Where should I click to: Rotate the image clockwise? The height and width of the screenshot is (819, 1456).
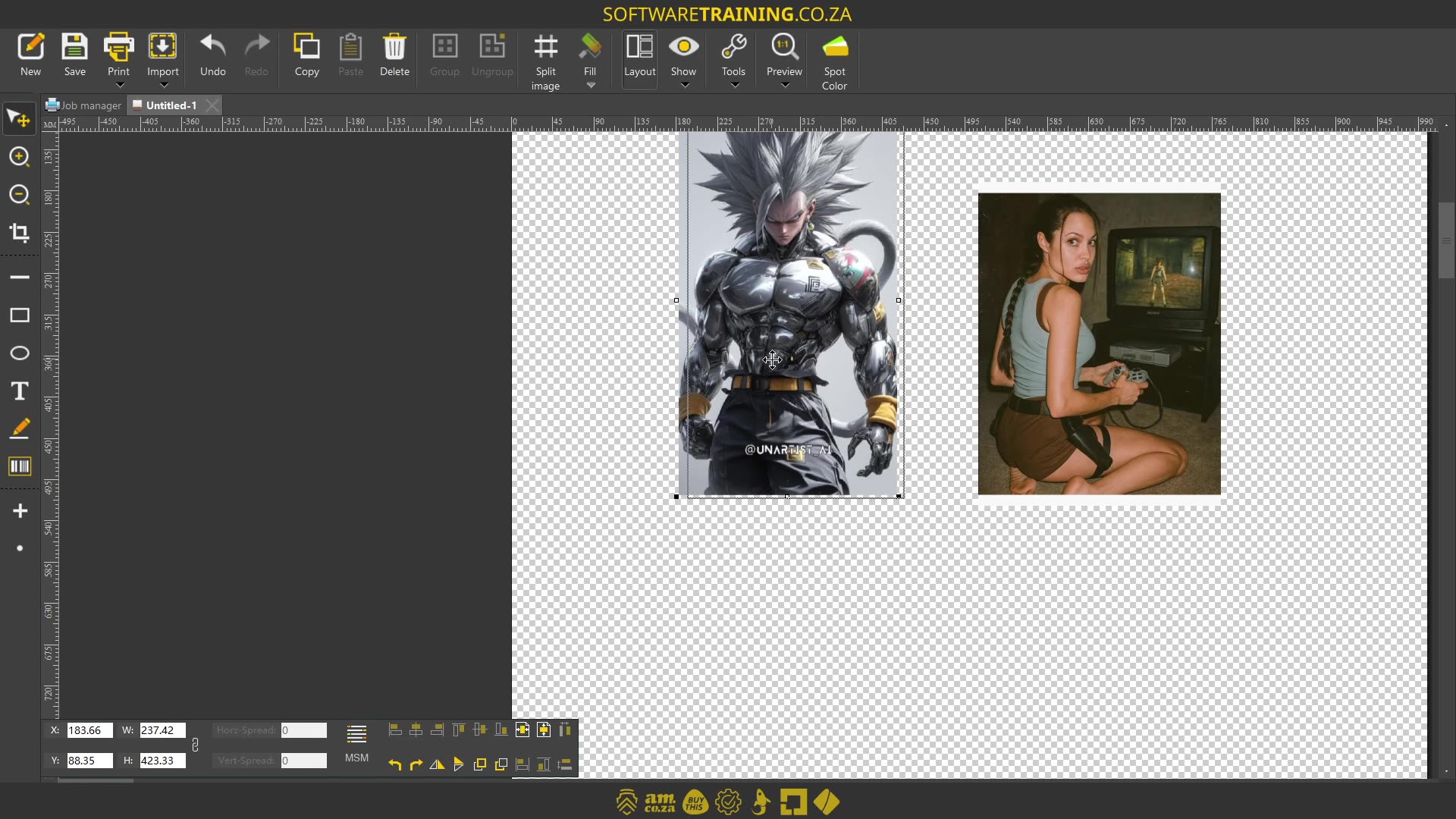[416, 764]
